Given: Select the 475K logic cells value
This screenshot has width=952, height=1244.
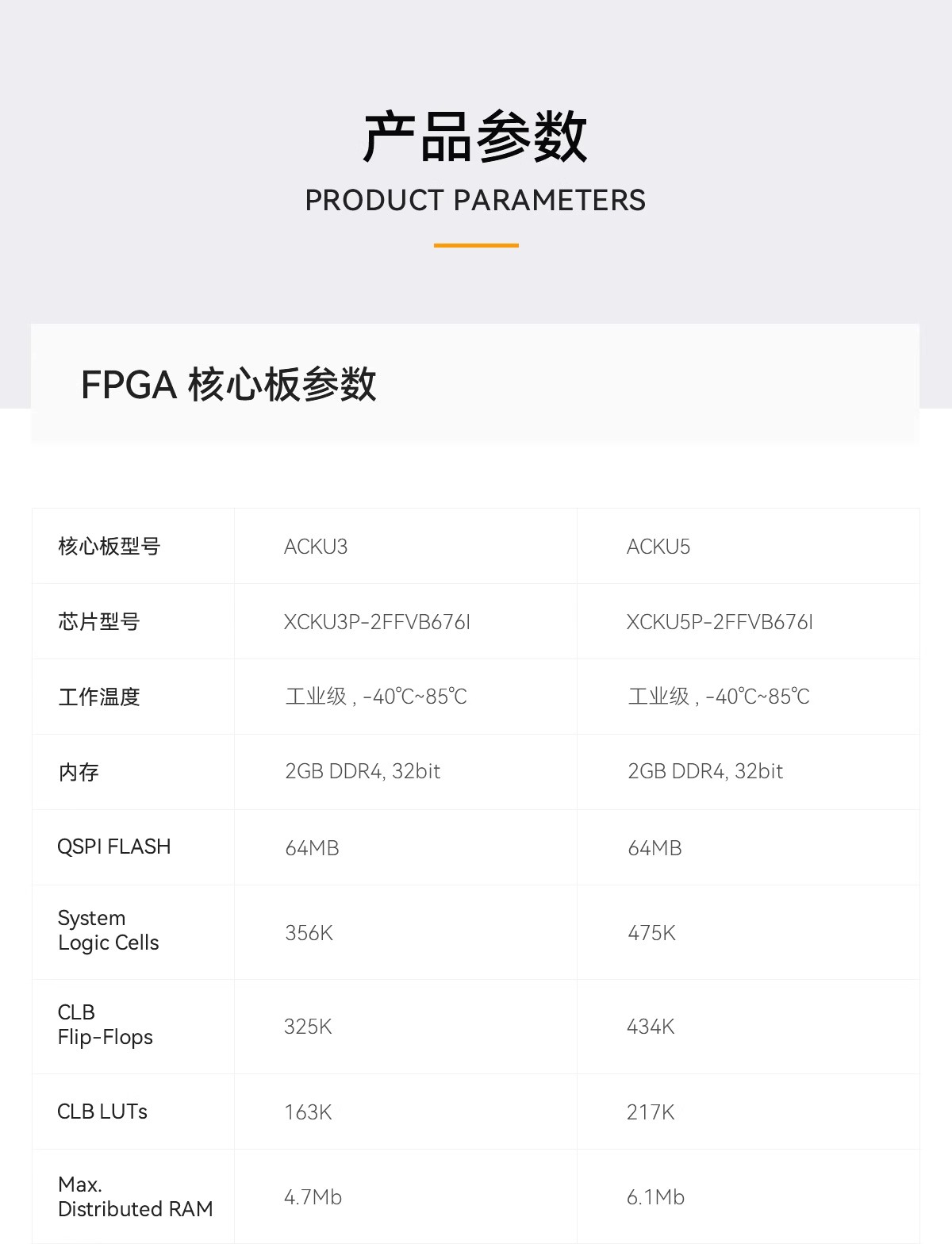Looking at the screenshot, I should (651, 933).
